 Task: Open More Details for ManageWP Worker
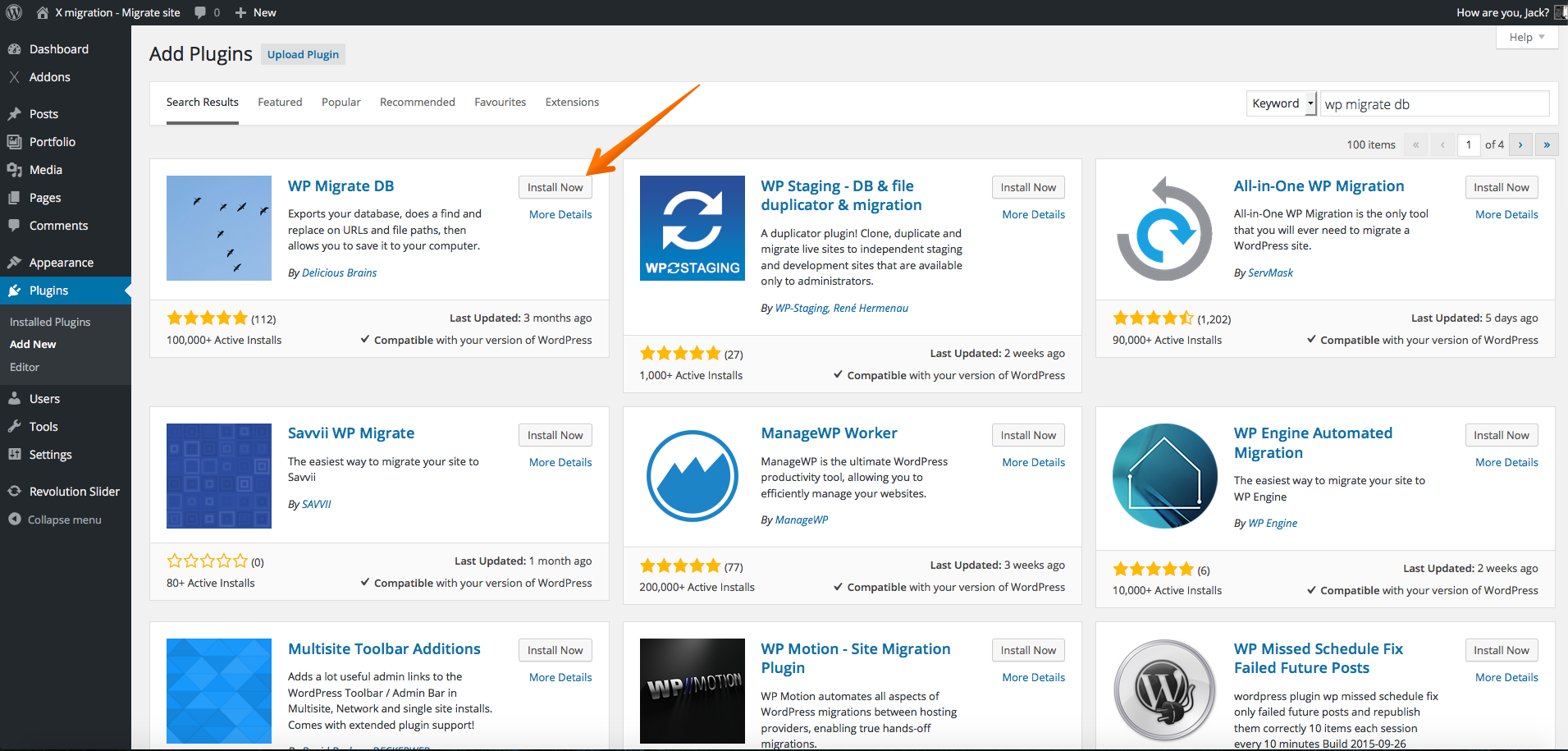click(x=1034, y=462)
